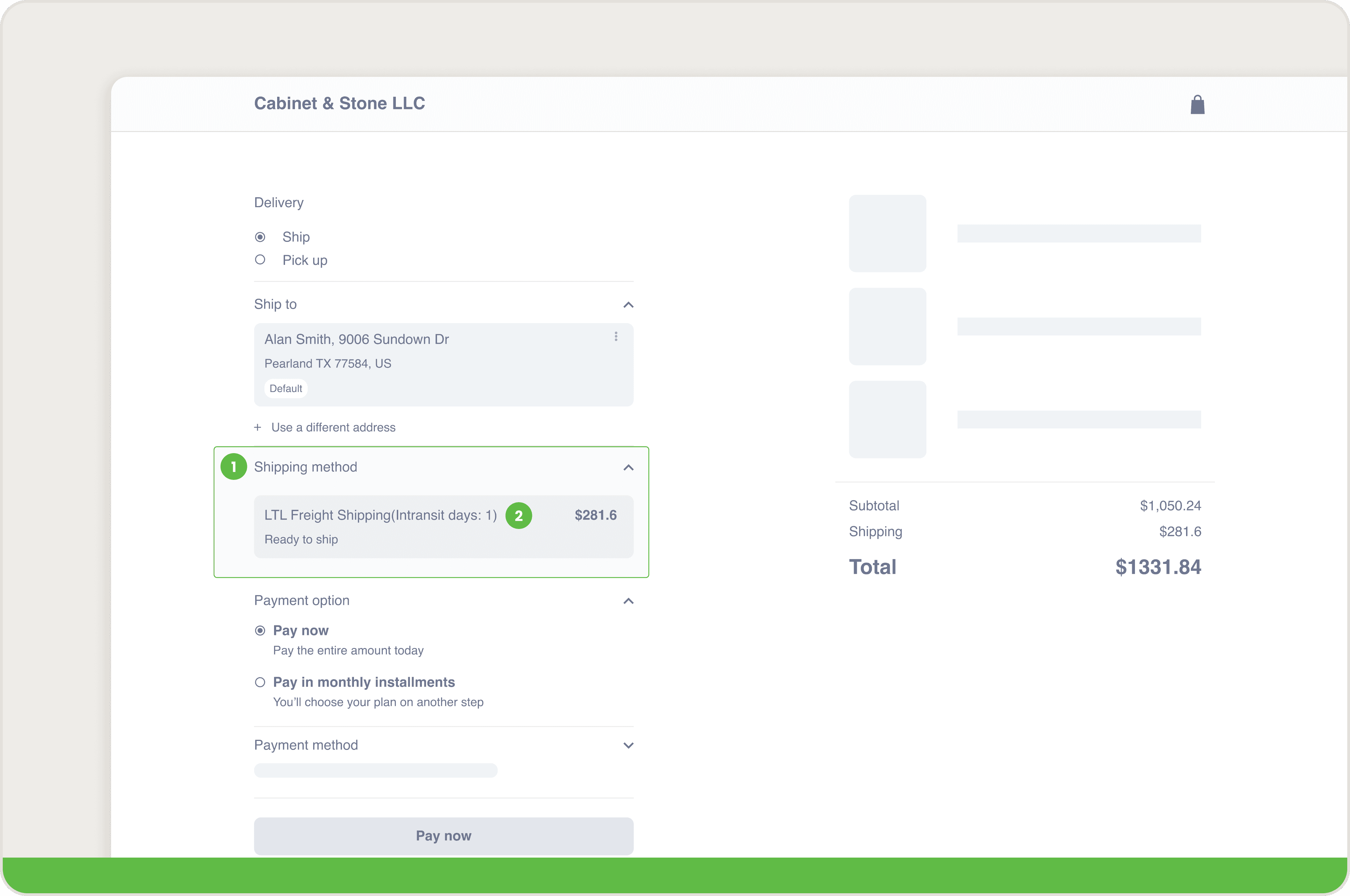Collapse the Ship to section
This screenshot has height=896, width=1350.
tap(628, 305)
